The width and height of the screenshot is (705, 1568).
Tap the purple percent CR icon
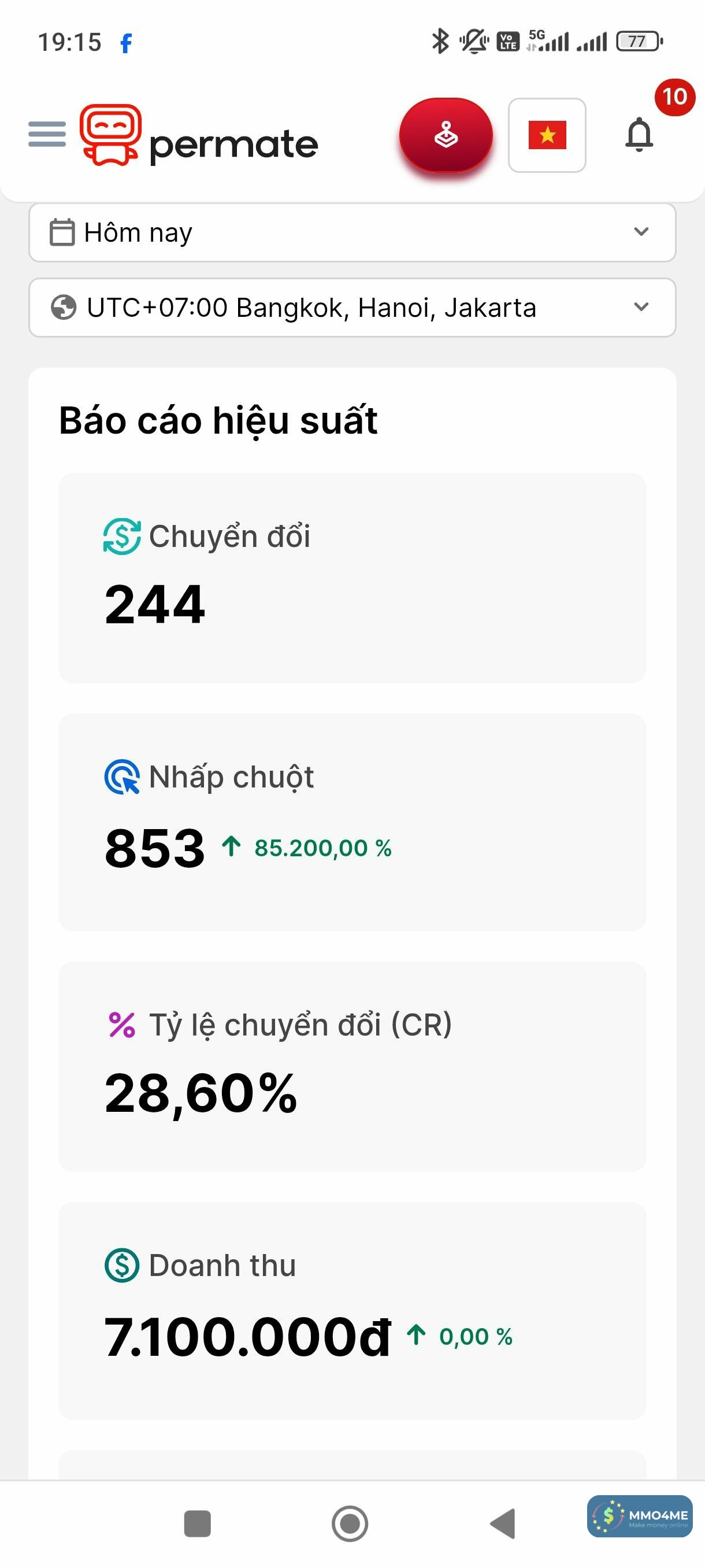(122, 1025)
